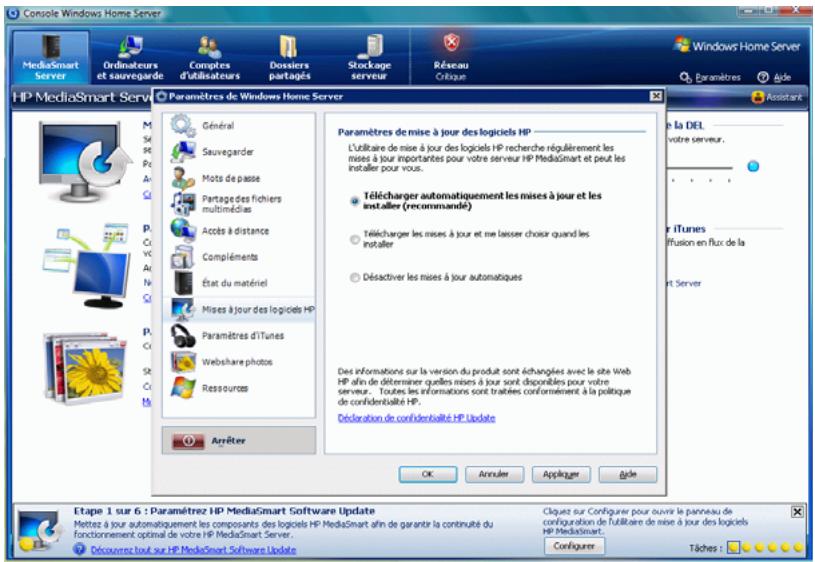The image size is (815, 562).
Task: Open Déclaration de confidentialité HP Update link
Action: (x=416, y=418)
